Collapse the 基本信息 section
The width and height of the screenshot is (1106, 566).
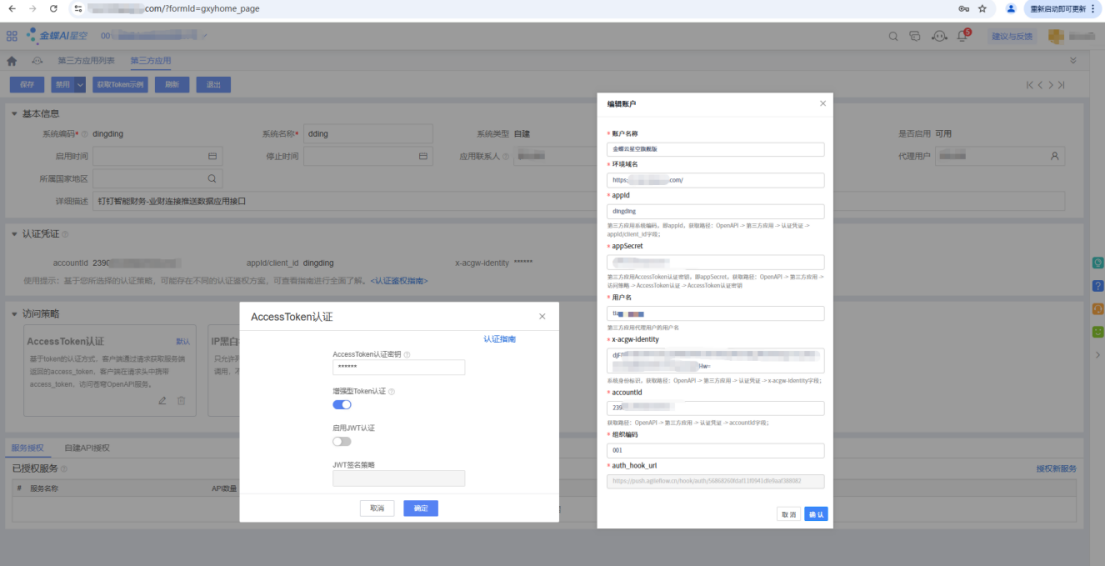click(x=14, y=113)
